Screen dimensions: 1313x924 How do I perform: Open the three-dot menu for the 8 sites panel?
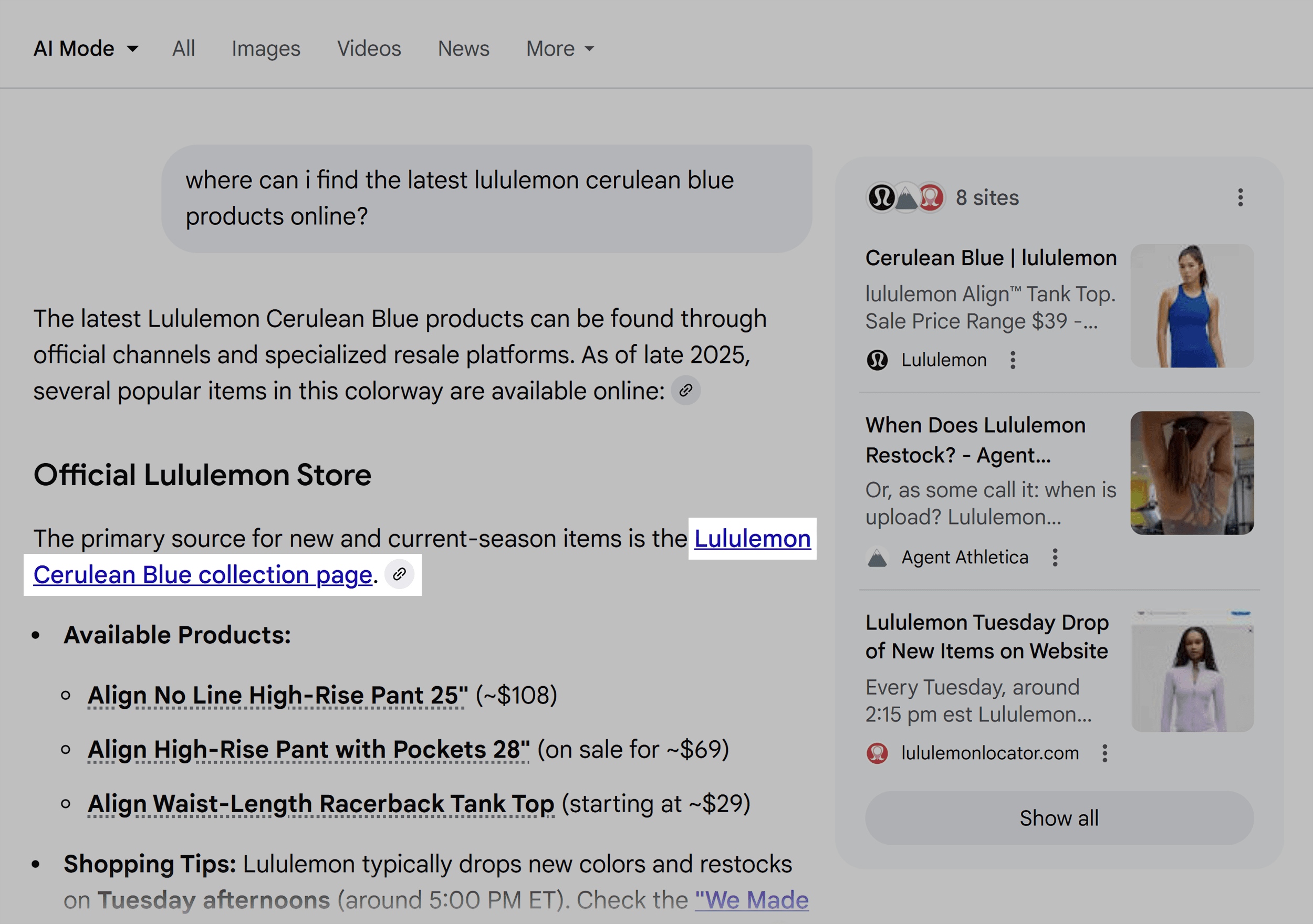pyautogui.click(x=1240, y=197)
